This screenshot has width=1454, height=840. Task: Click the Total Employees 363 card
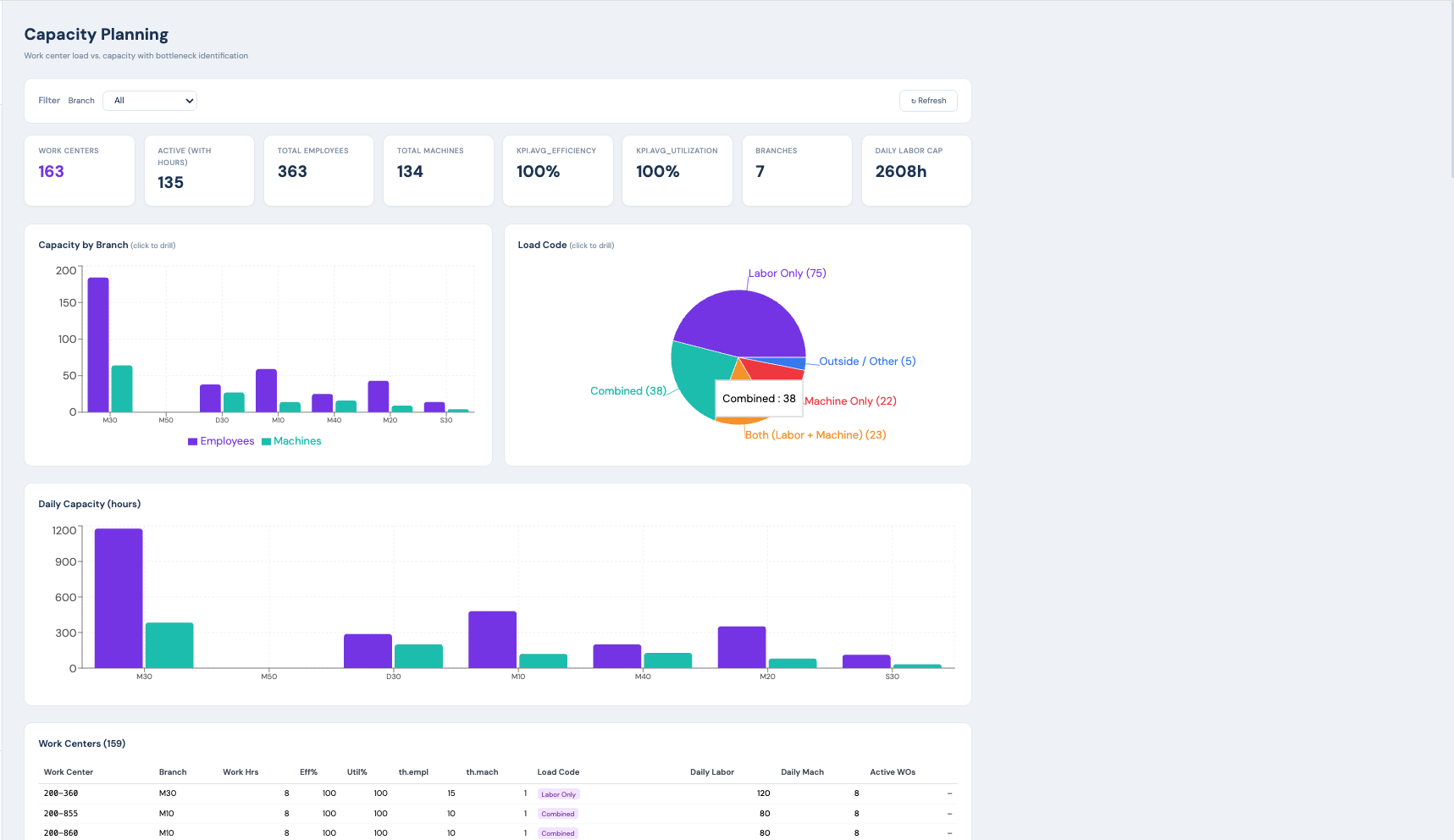click(x=318, y=170)
